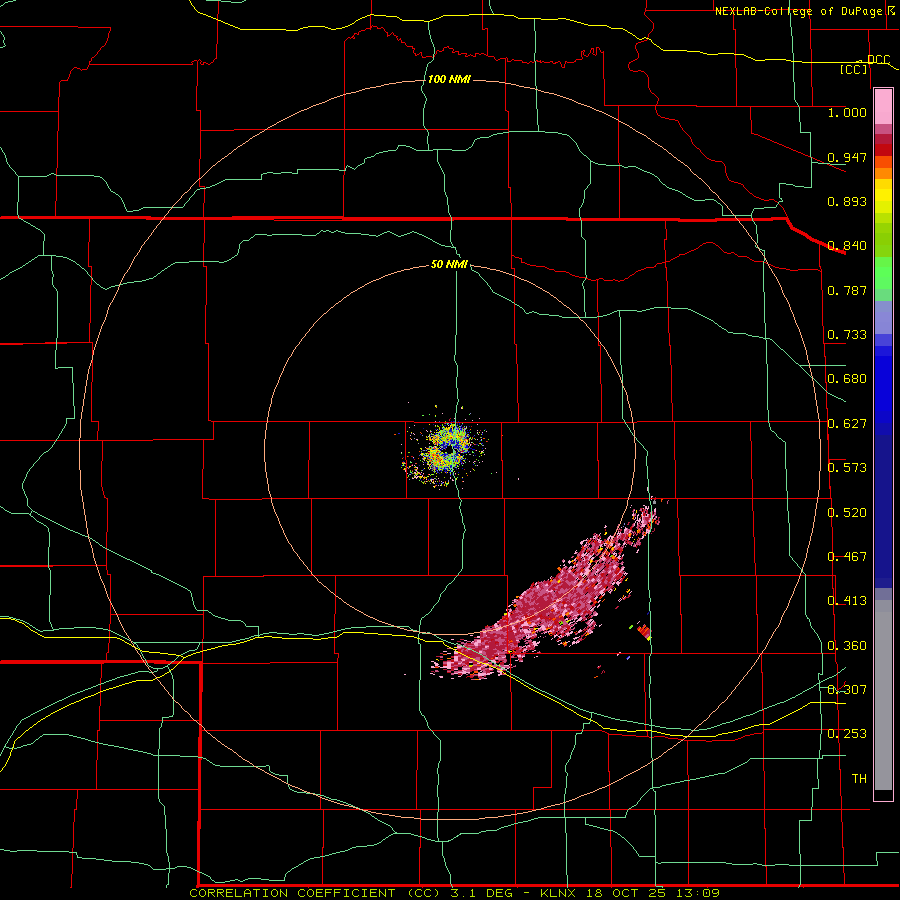The width and height of the screenshot is (900, 900).
Task: Click the 100 NMI range ring label
Action: tap(449, 79)
